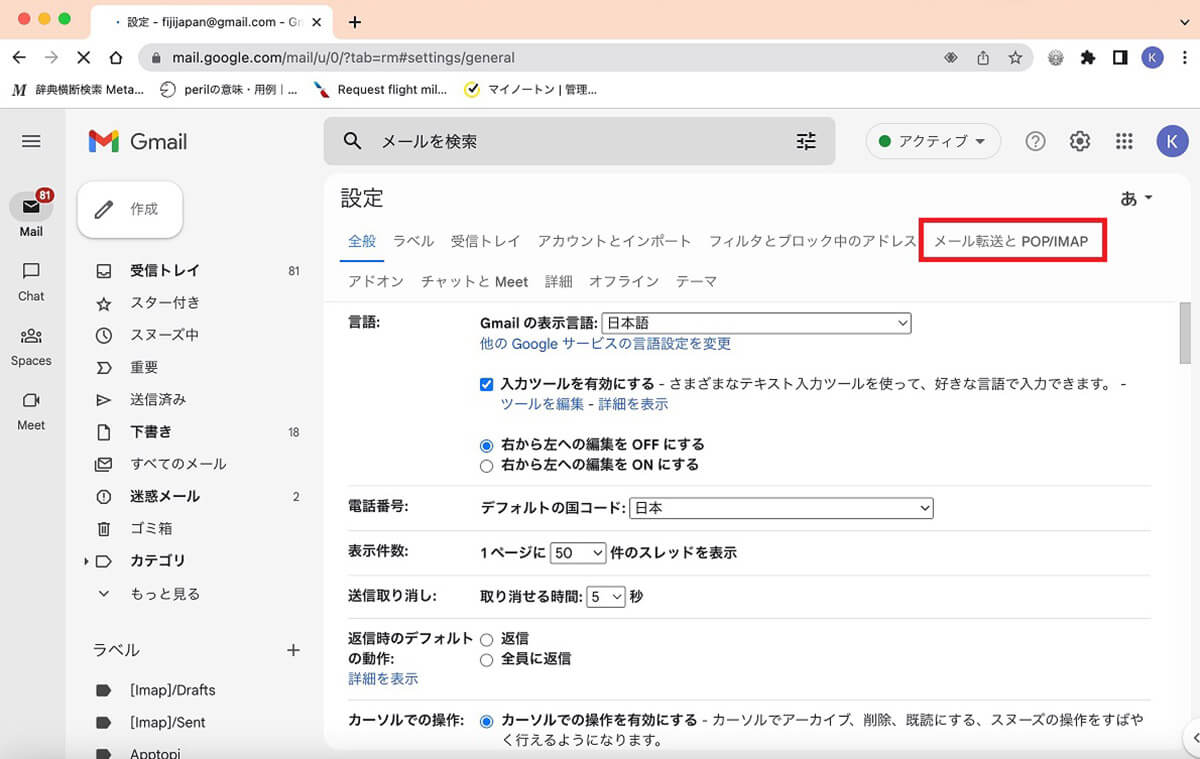Toggle 入力ツールを有効にする checkbox
This screenshot has width=1200, height=759.
(x=487, y=384)
